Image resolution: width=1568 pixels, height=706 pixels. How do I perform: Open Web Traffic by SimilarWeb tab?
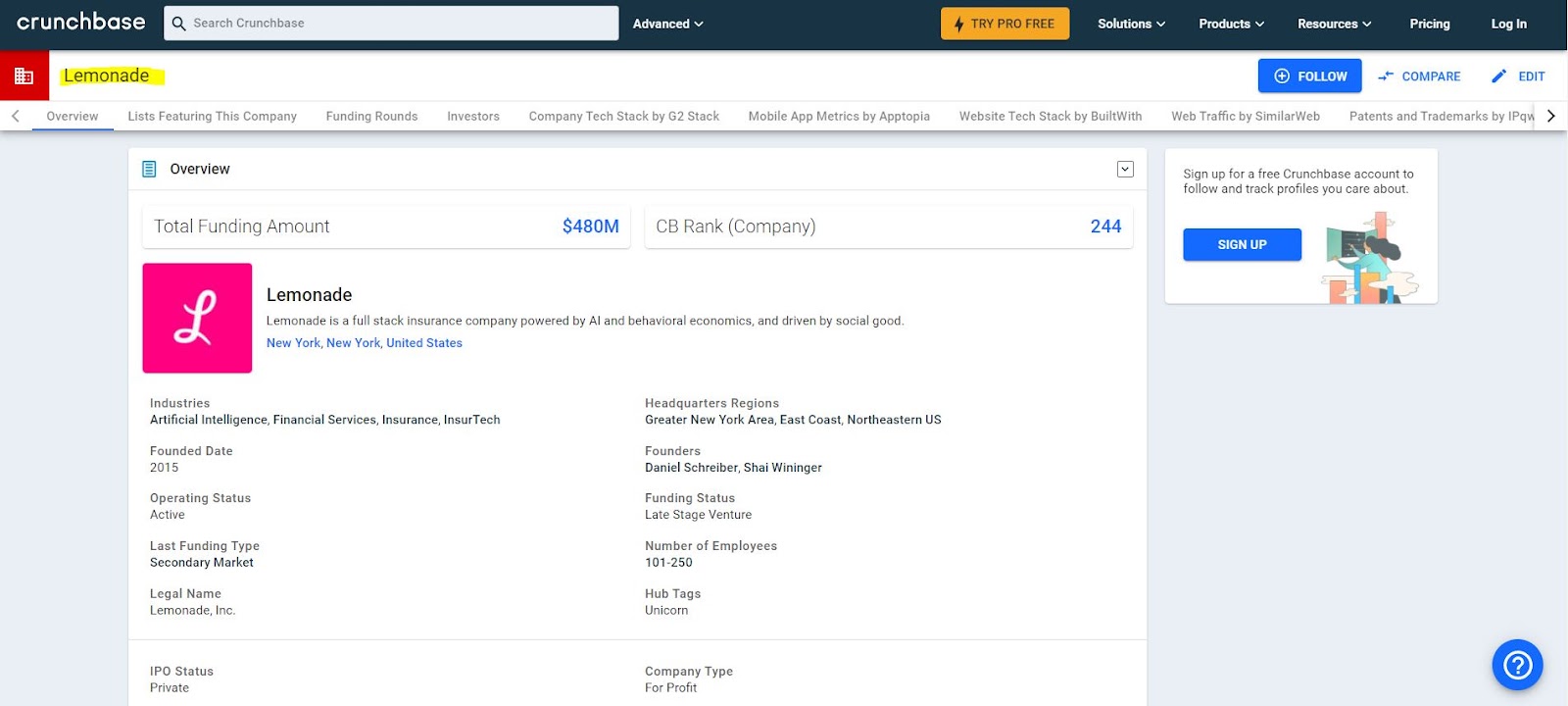(1246, 116)
